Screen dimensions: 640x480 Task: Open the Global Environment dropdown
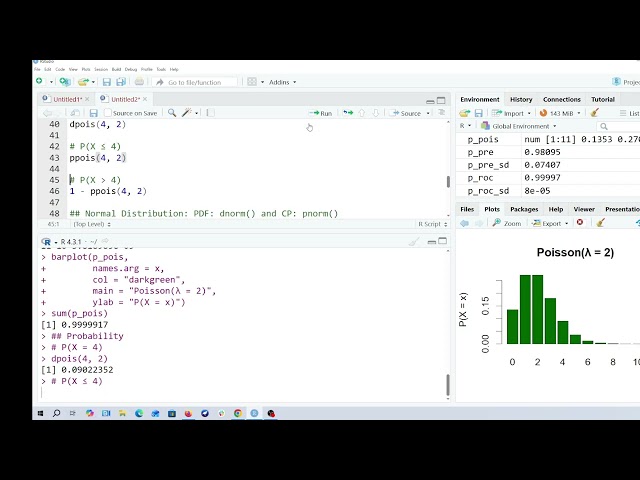pos(518,126)
